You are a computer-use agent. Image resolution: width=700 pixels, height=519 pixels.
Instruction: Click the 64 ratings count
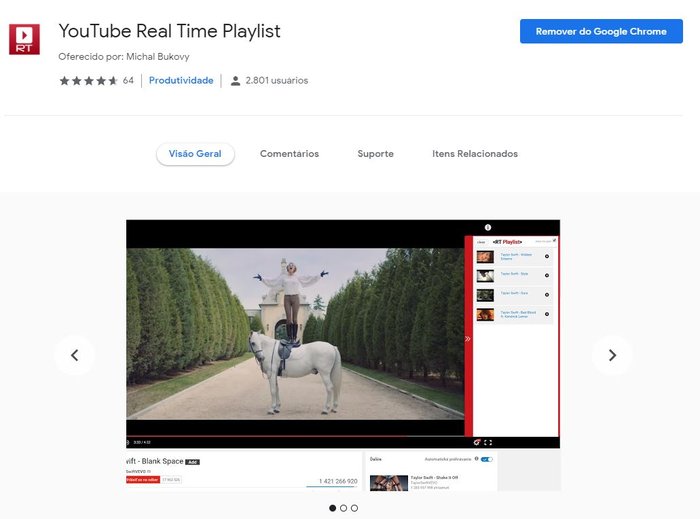click(x=128, y=80)
